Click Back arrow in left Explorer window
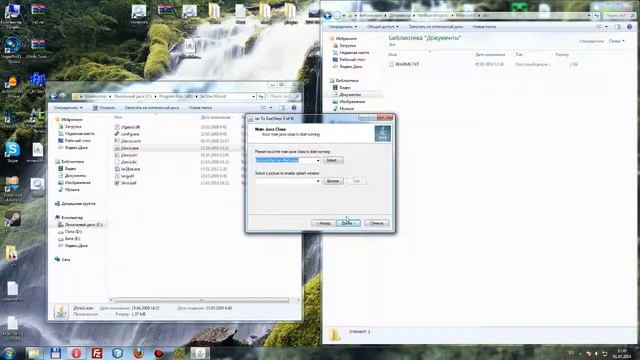The width and height of the screenshot is (640, 360). [53, 96]
